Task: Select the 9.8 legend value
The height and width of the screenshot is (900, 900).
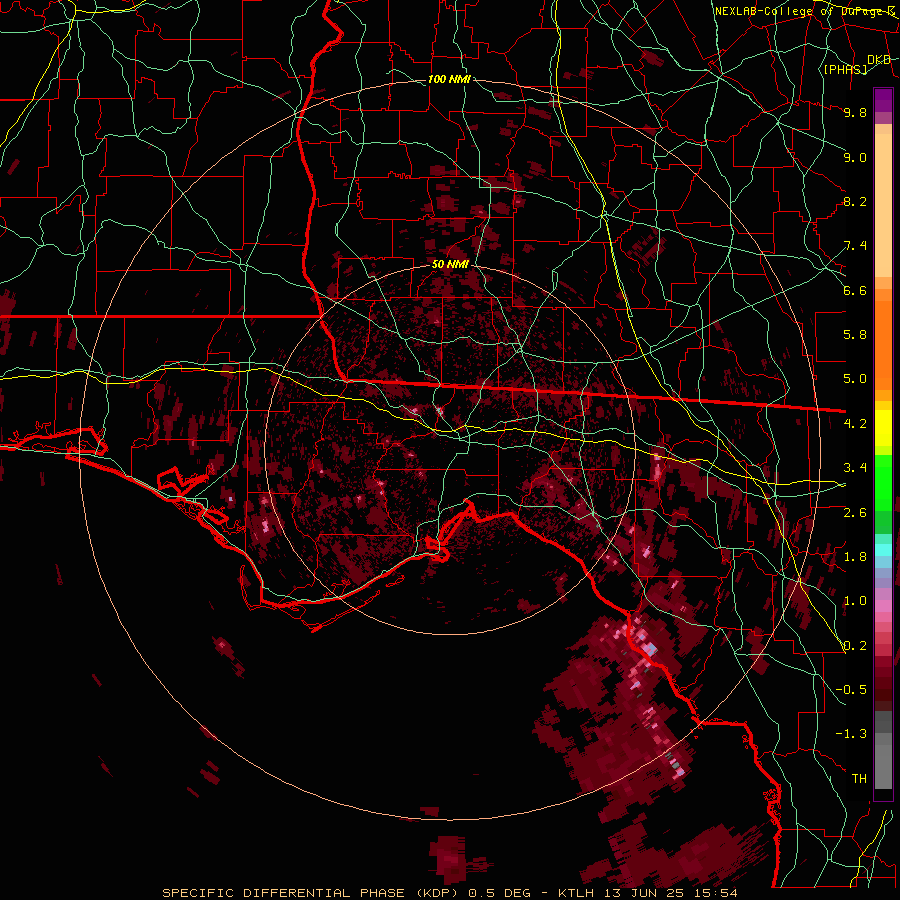Action: [855, 112]
